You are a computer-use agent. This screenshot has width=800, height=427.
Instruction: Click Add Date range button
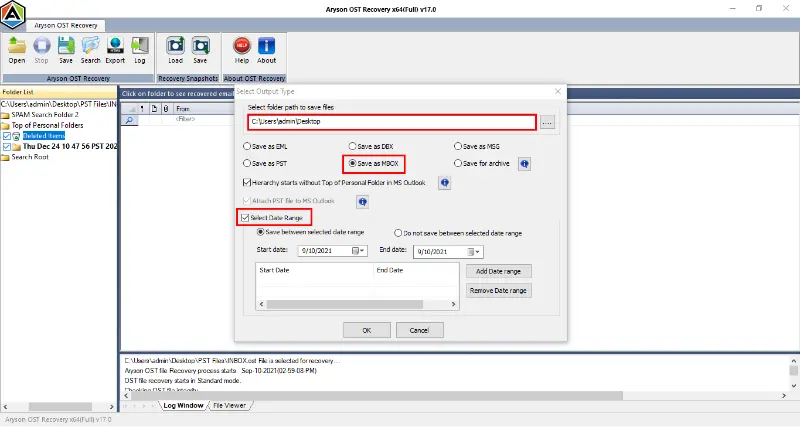click(498, 271)
